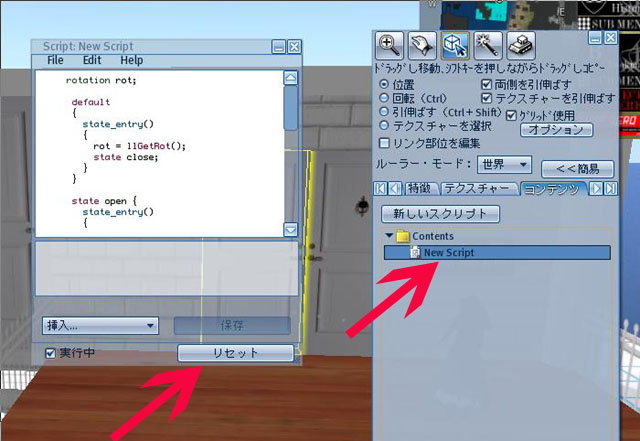Screen dimensions: 640x441
Task: Switch to the テクスチャー tab
Action: 478,188
